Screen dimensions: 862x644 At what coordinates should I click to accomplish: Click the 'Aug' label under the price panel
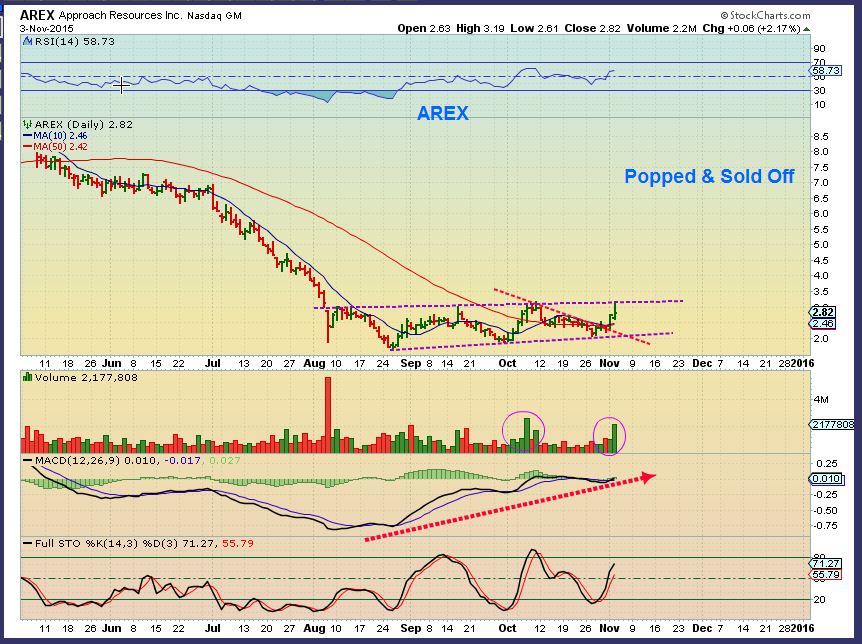pyautogui.click(x=314, y=364)
